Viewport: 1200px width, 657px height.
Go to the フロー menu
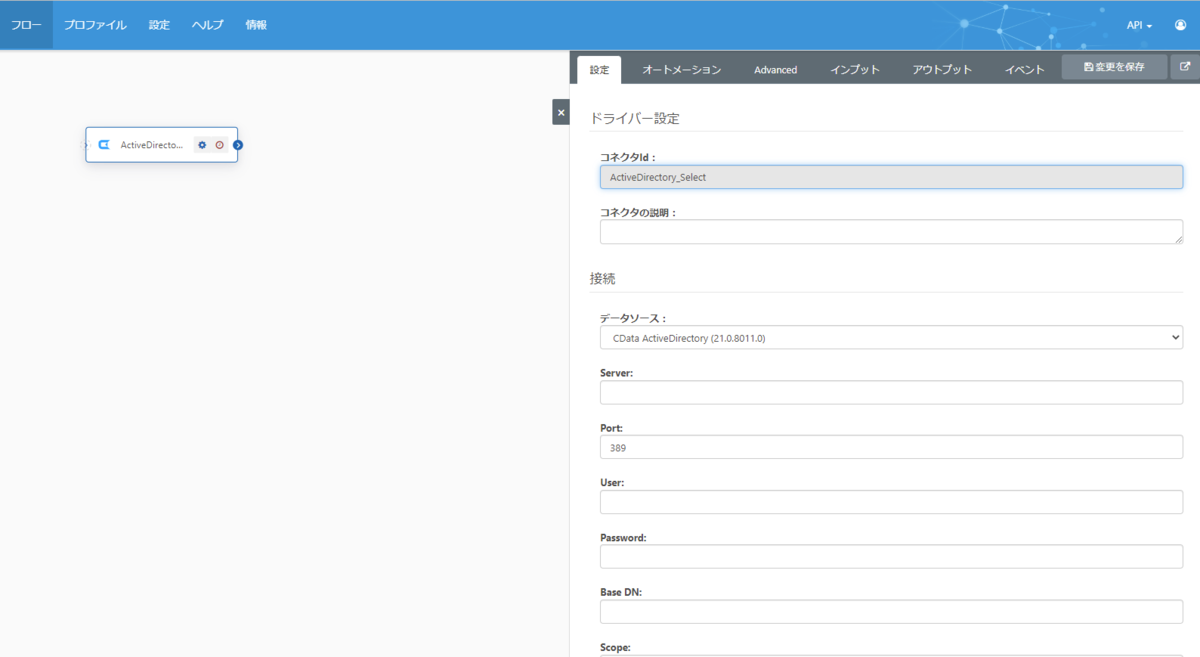click(26, 25)
